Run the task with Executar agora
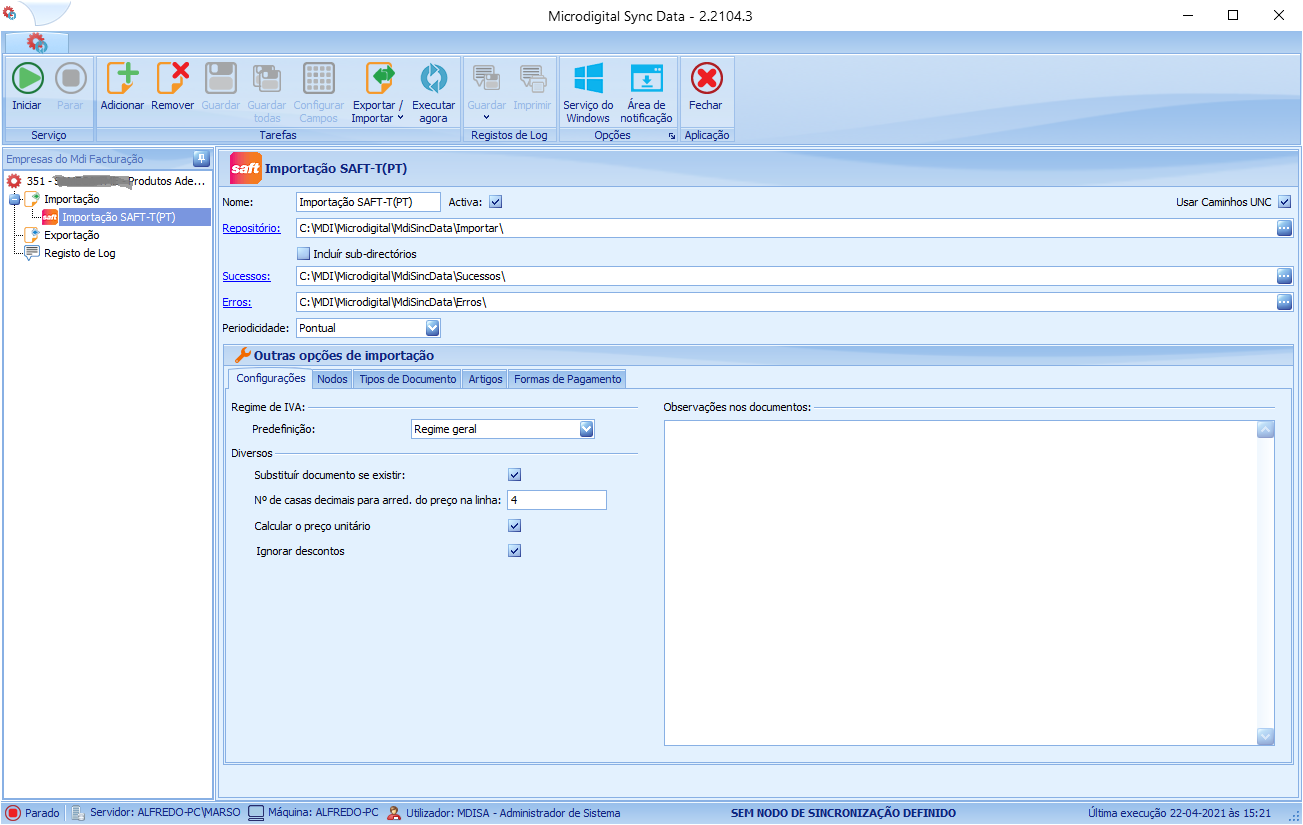Image resolution: width=1303 pixels, height=825 pixels. (433, 92)
